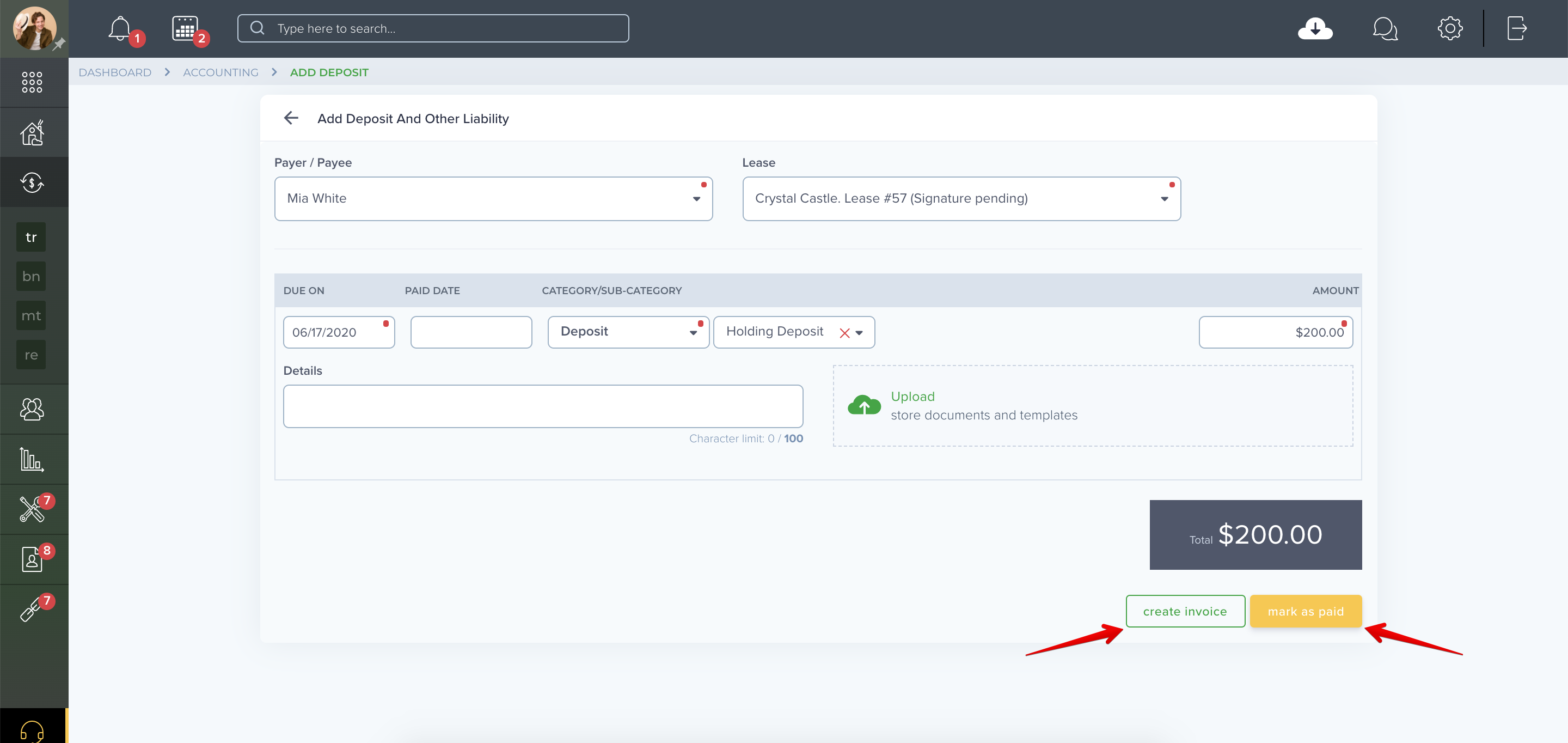Select the 're' accounting sub-item
Screen dimensions: 1568x743
(x=31, y=355)
